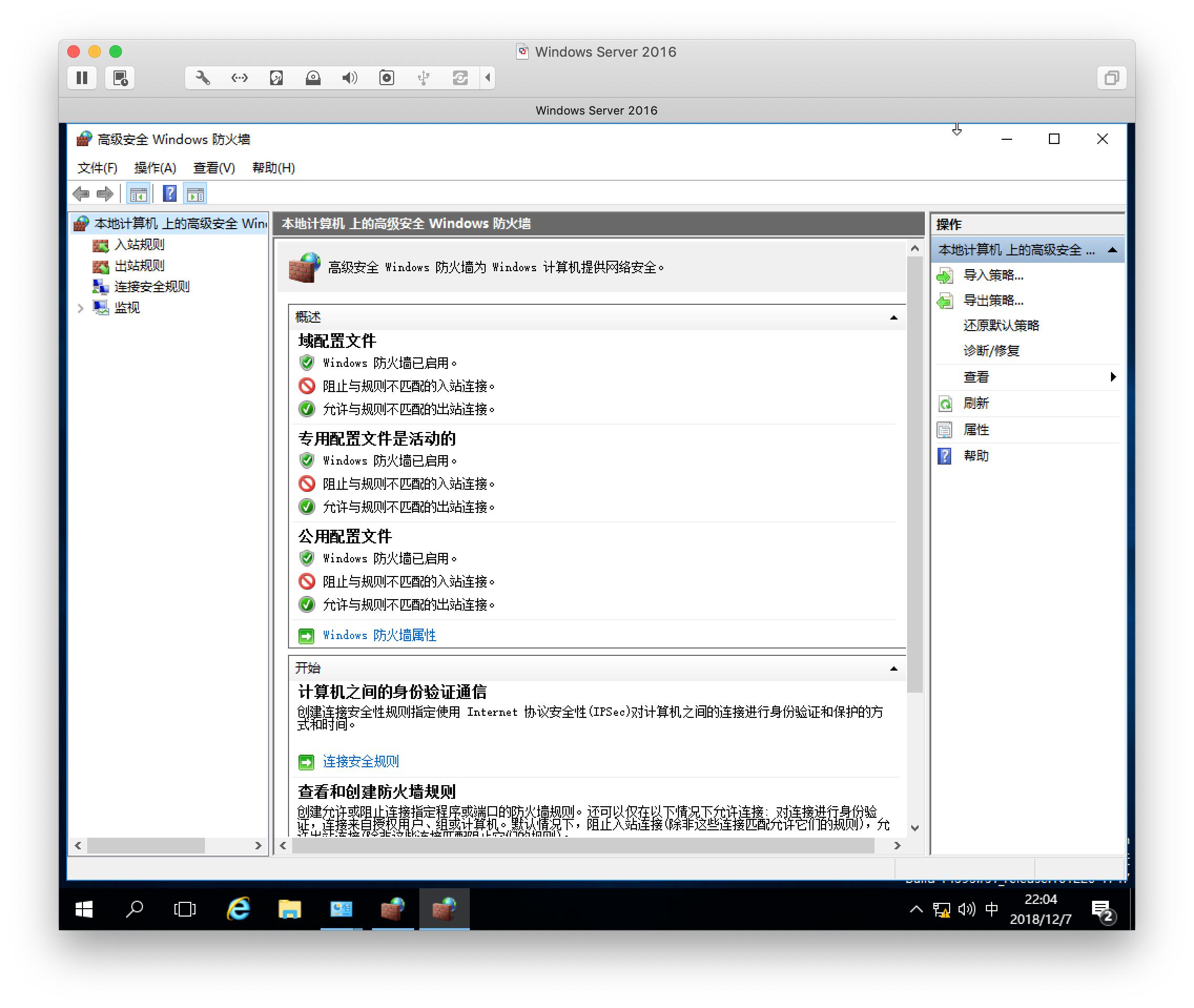Image resolution: width=1194 pixels, height=1008 pixels.
Task: Click the Windows 防火墙属性 link
Action: [379, 635]
